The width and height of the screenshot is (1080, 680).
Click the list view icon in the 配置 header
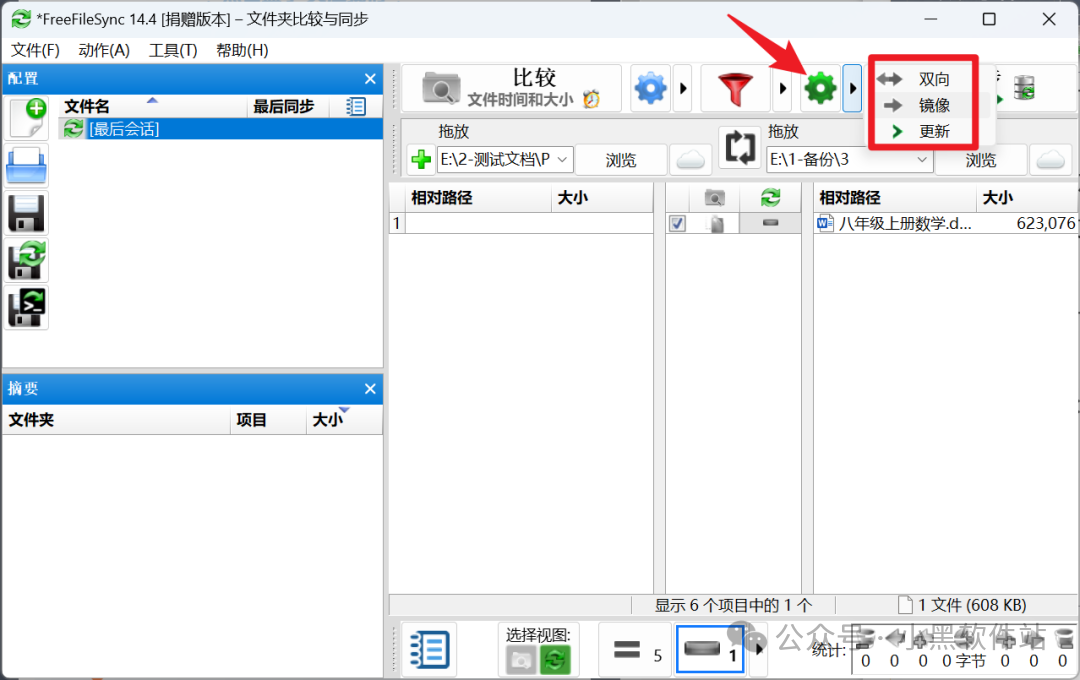[x=355, y=106]
